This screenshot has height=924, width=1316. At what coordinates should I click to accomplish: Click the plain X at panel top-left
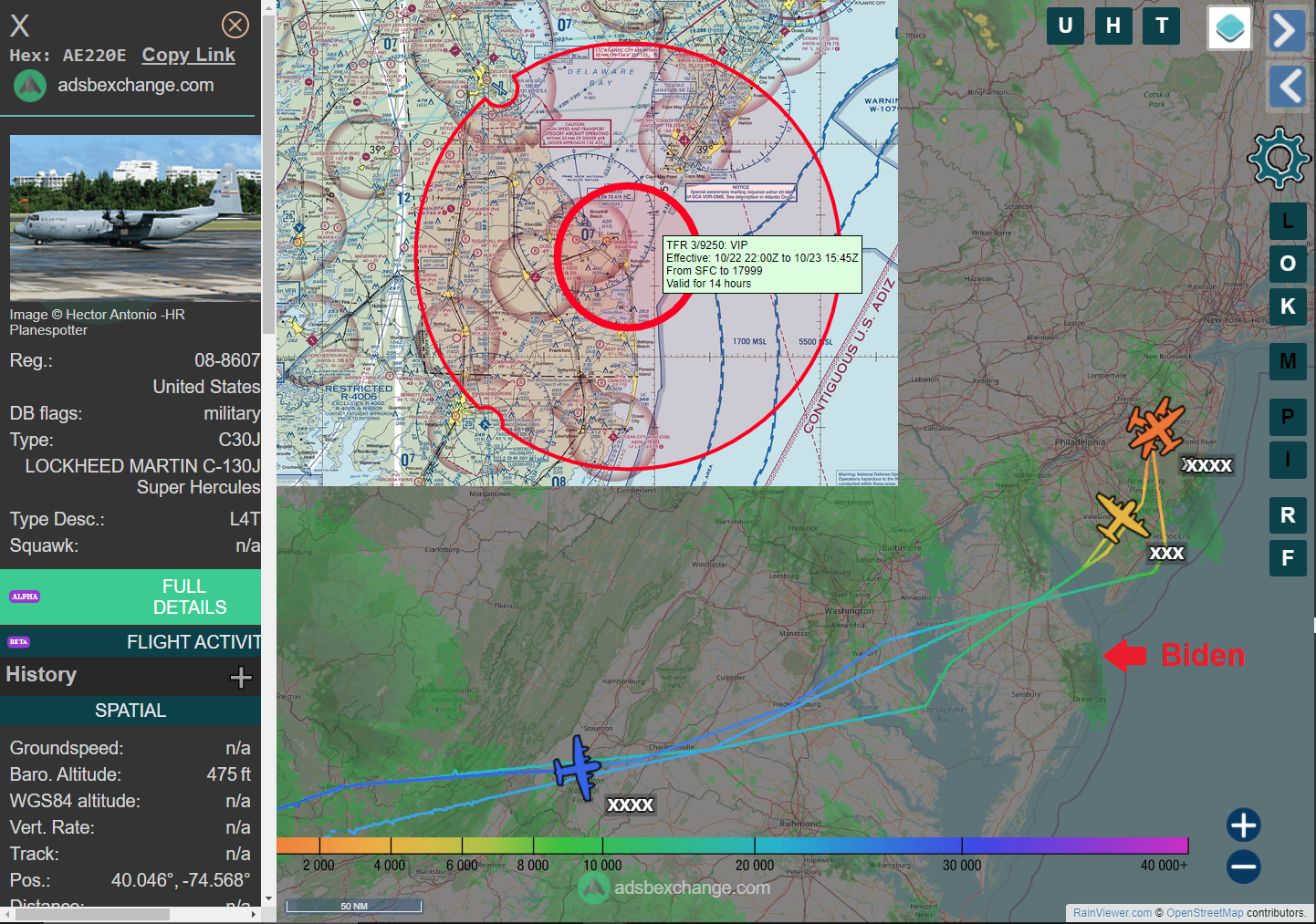click(x=20, y=26)
